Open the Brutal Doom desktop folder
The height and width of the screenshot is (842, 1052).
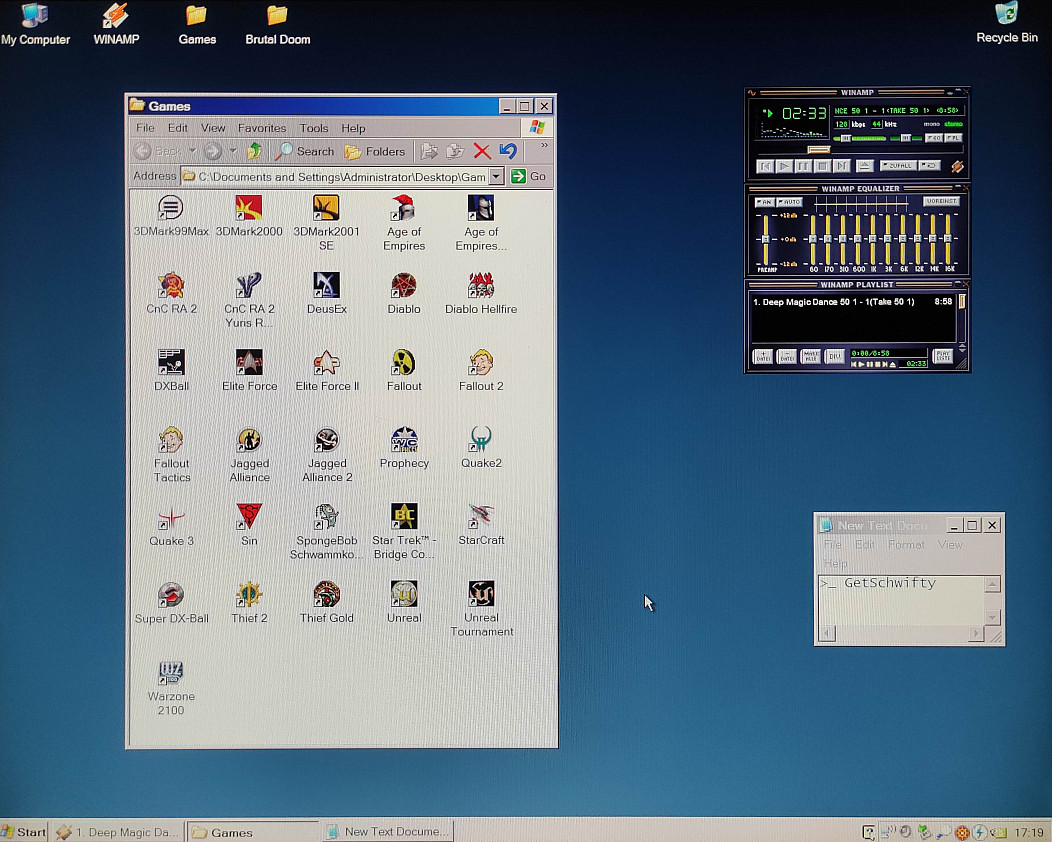(277, 16)
